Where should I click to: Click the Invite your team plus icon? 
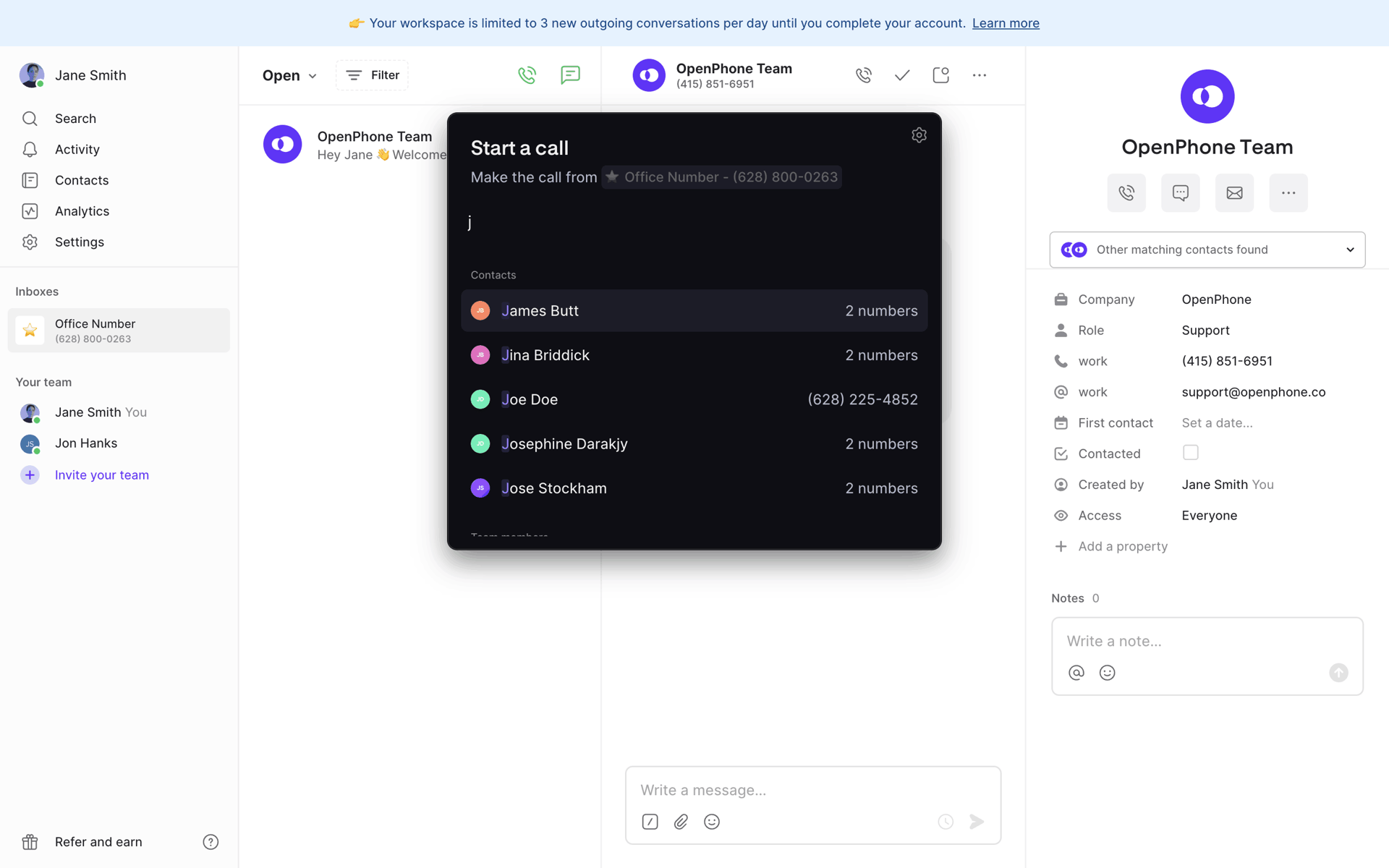(x=30, y=475)
